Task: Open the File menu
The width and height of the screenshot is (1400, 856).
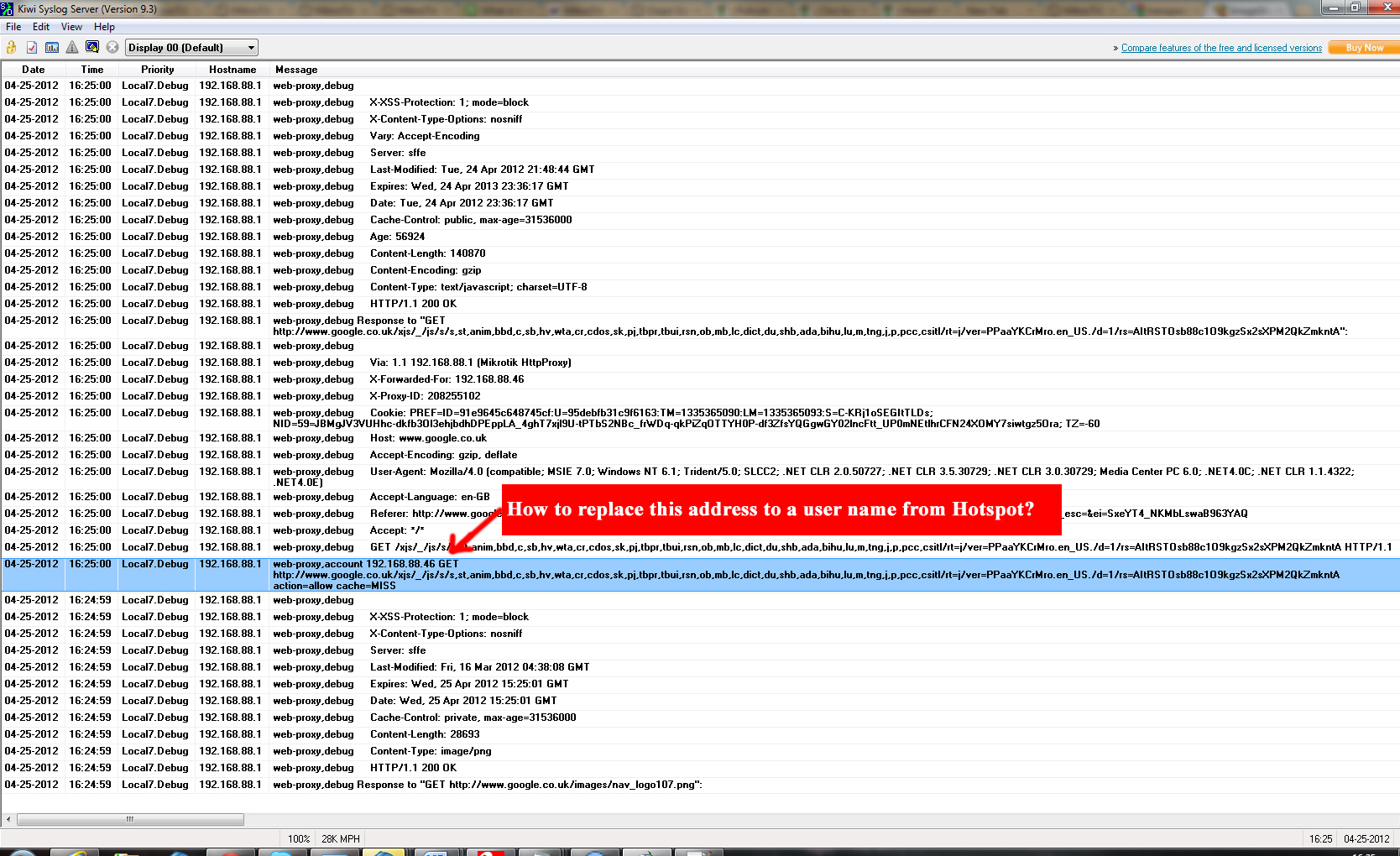Action: pyautogui.click(x=13, y=27)
